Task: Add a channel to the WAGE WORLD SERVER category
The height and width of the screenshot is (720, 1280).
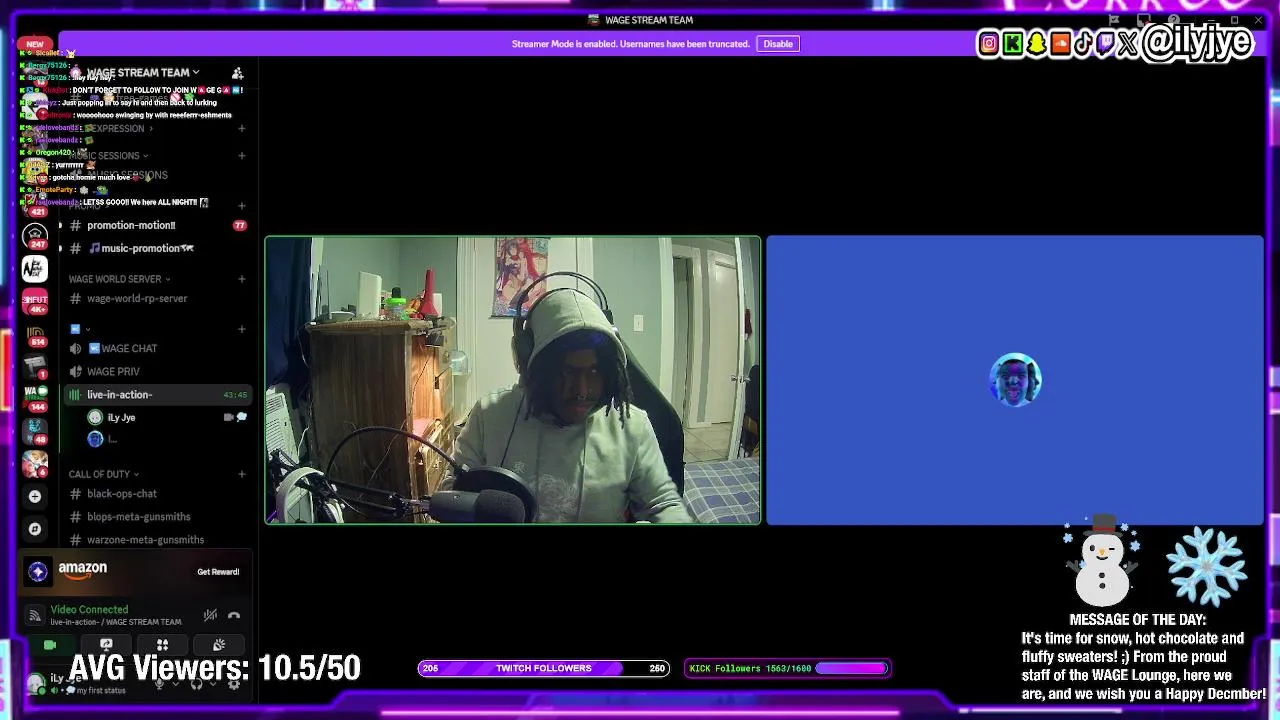Action: [241, 279]
